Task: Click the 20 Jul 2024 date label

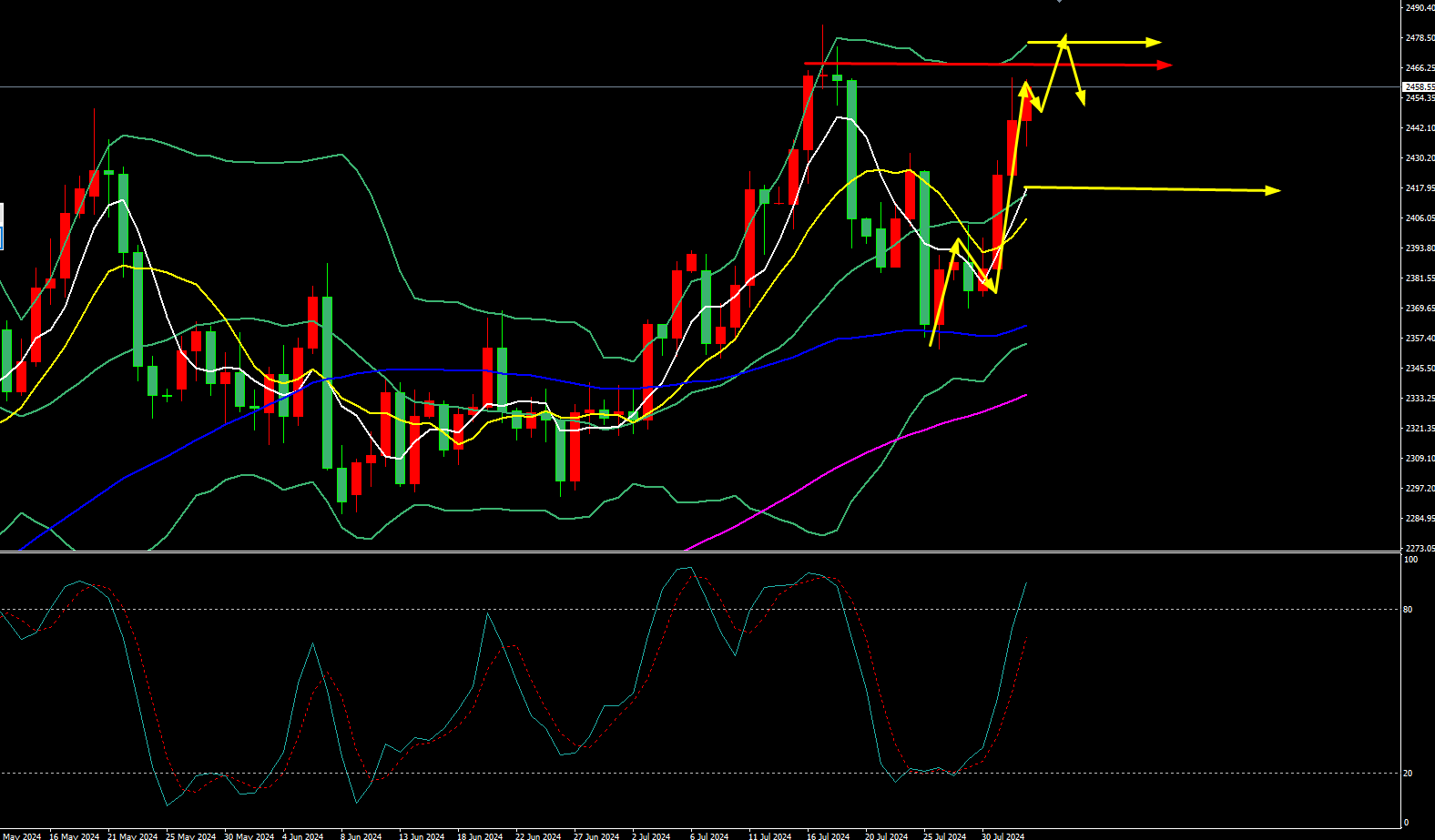Action: pyautogui.click(x=887, y=836)
